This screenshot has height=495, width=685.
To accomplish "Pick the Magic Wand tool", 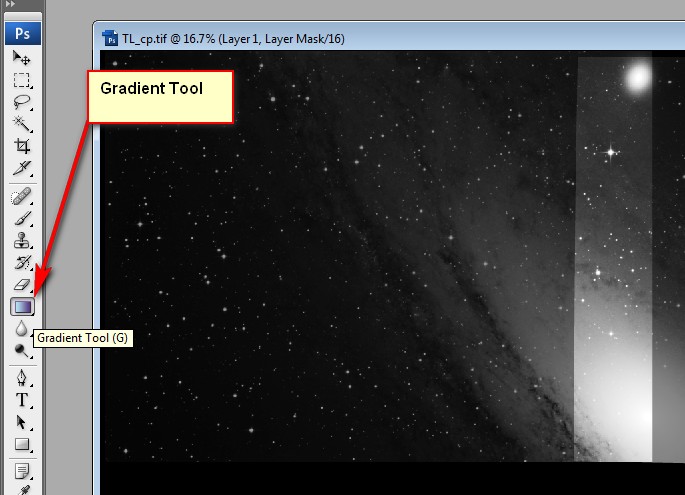I will [x=22, y=124].
